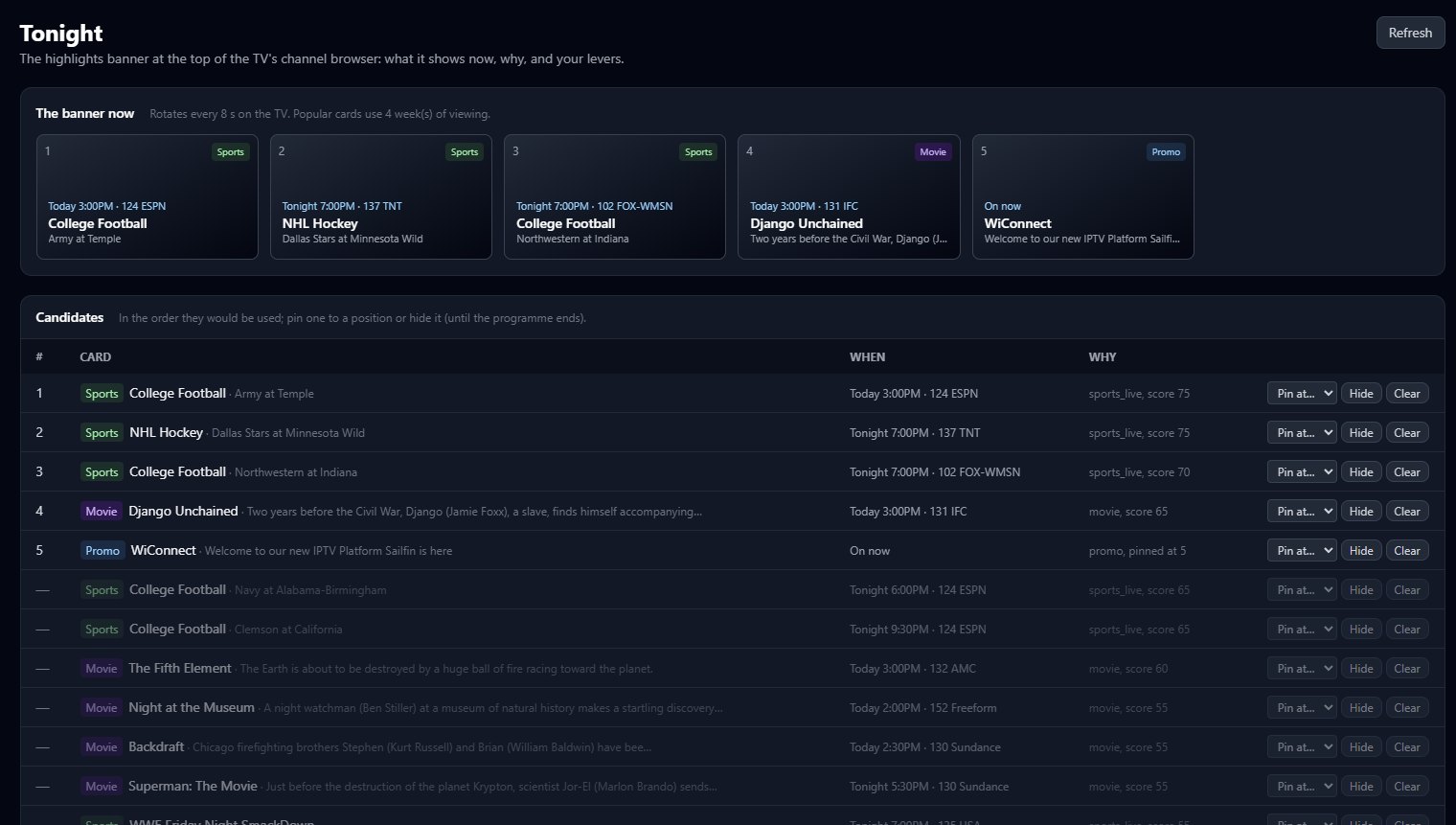Open Pin at dropdown for Django Unchained row
The height and width of the screenshot is (825, 1456).
[x=1302, y=512]
